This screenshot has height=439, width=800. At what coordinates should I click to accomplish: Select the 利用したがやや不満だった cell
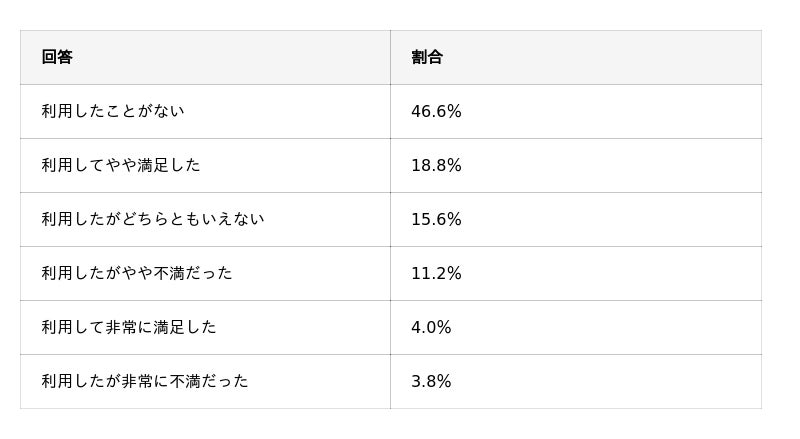pyautogui.click(x=137, y=273)
